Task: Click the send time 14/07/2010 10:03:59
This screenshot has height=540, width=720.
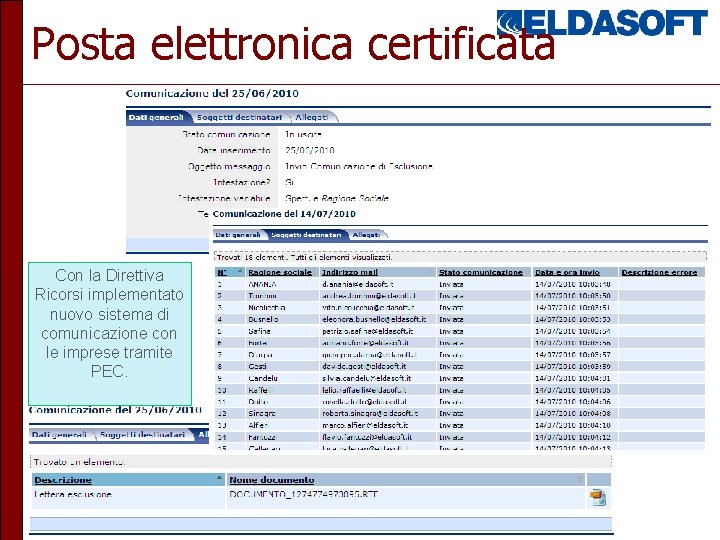Action: [573, 366]
